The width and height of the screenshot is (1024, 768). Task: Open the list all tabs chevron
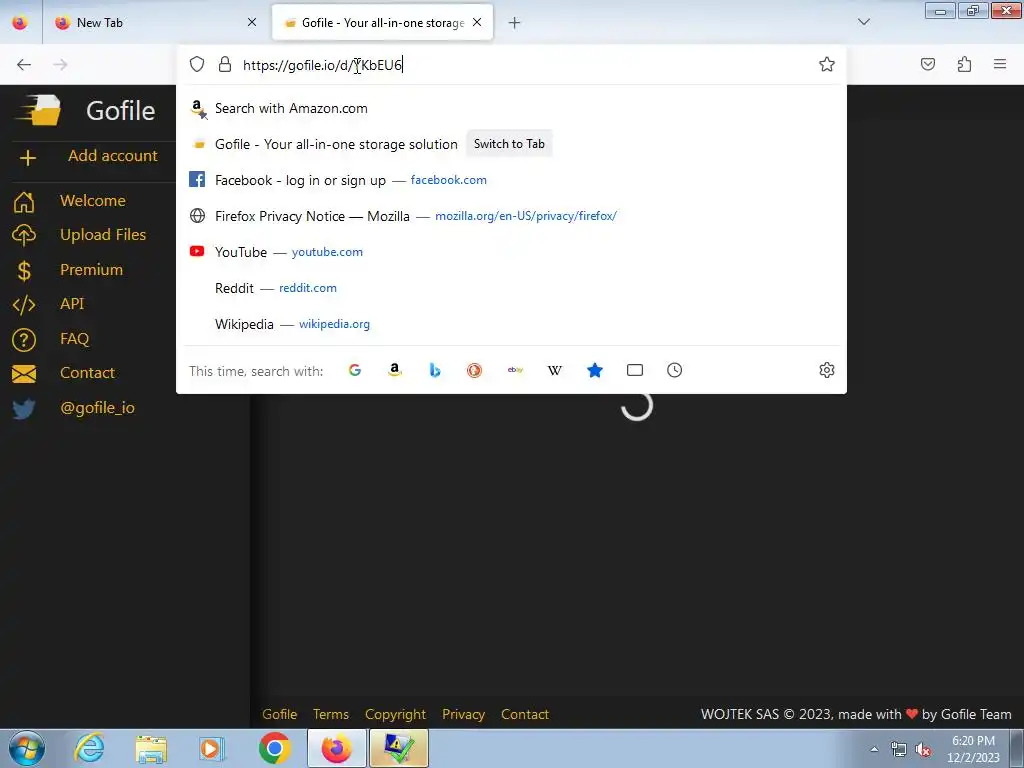tap(864, 22)
